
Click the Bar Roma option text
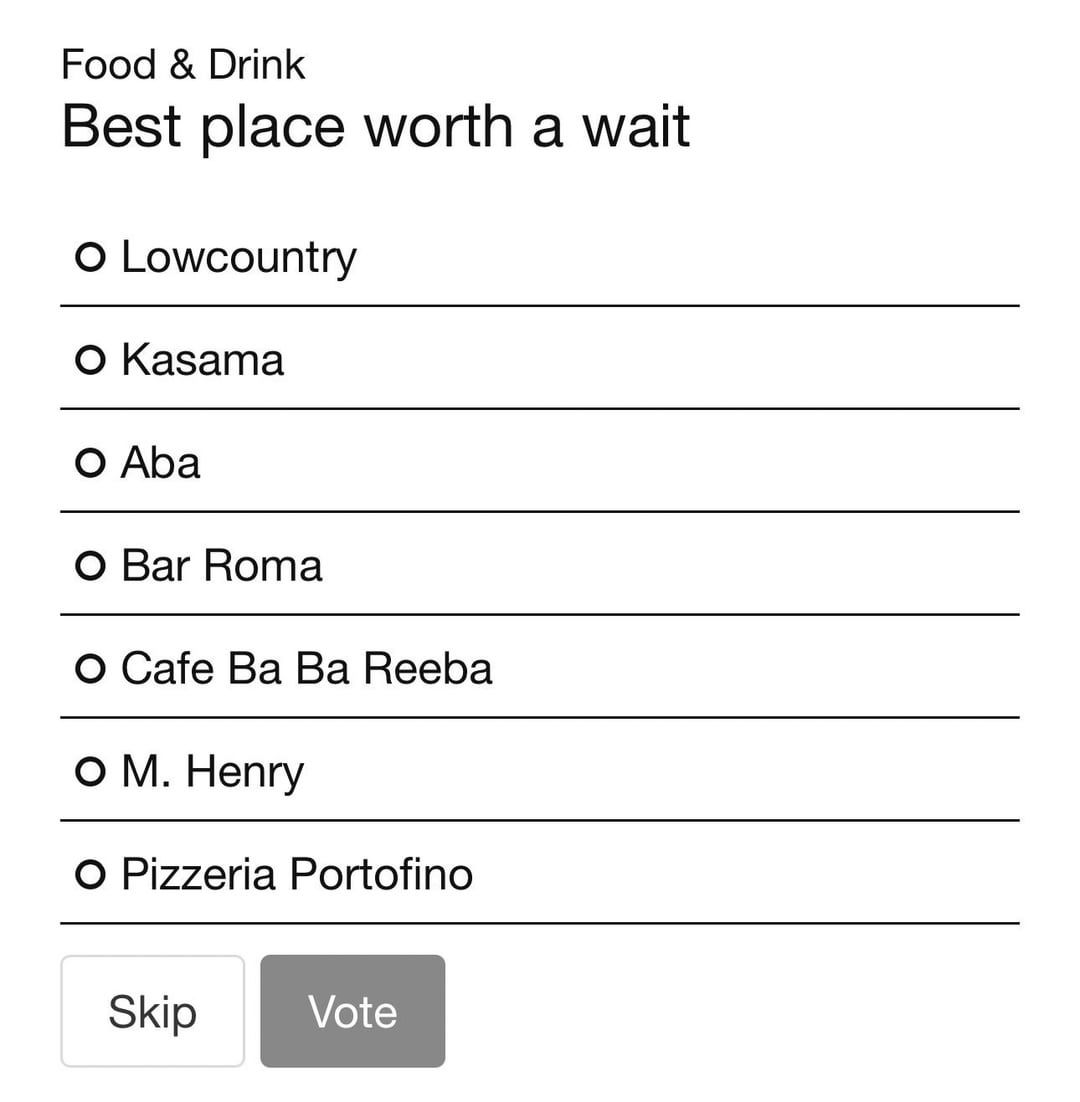coord(221,566)
